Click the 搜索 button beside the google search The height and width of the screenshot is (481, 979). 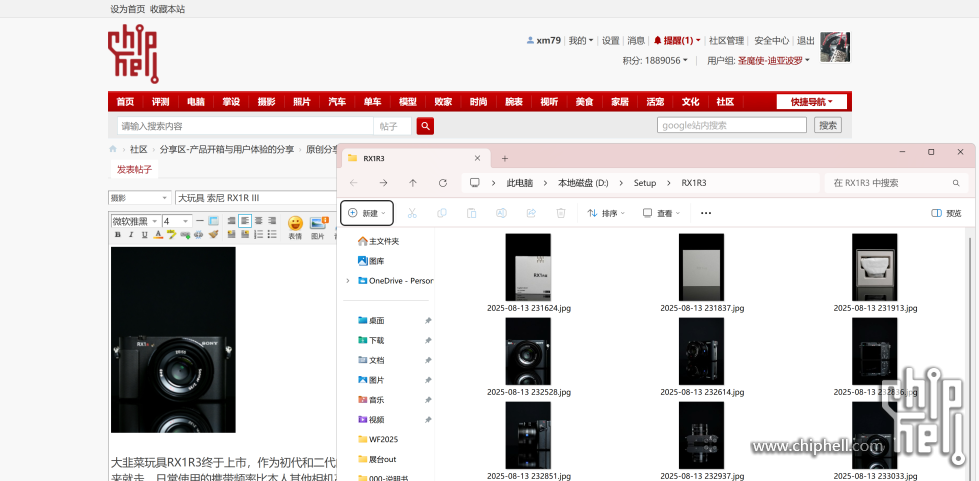828,125
